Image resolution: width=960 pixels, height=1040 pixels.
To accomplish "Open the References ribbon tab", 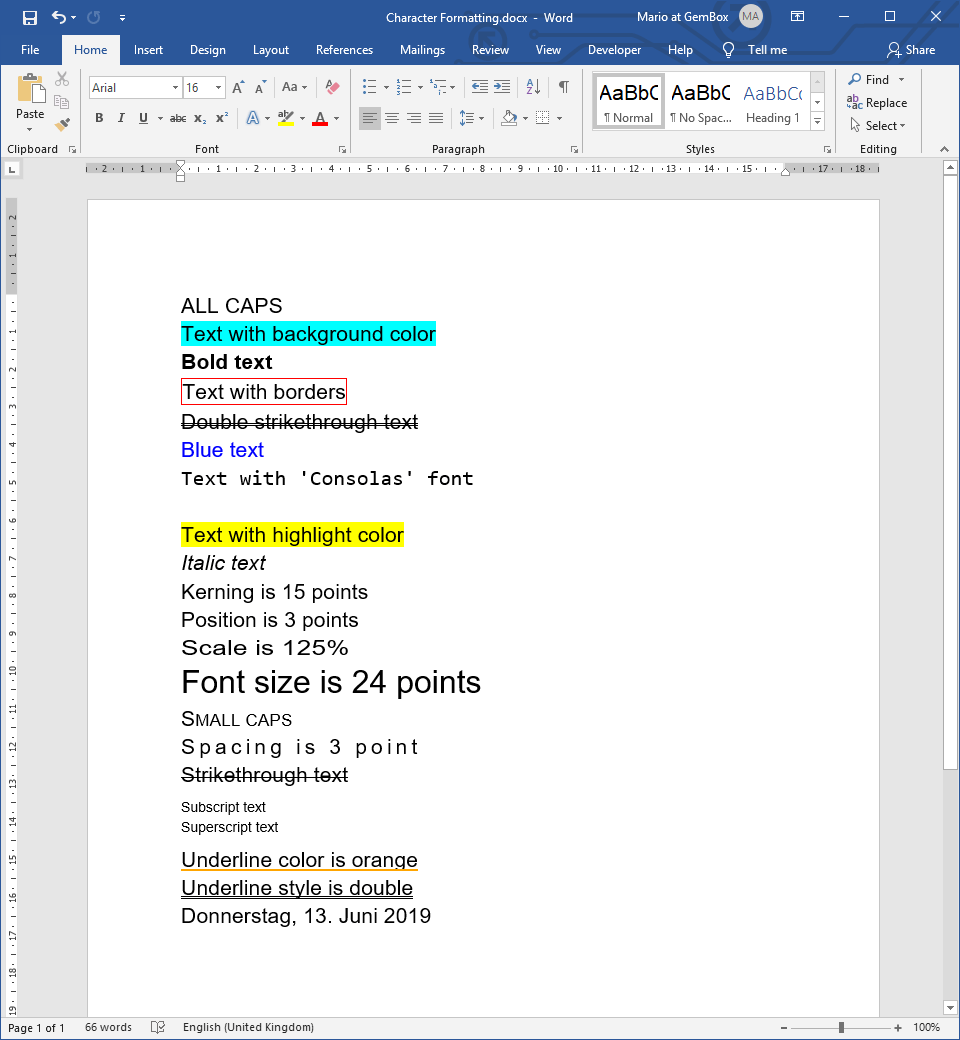I will [344, 50].
